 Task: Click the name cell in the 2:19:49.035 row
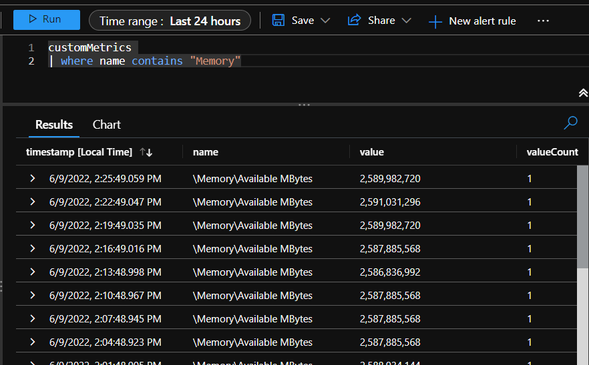point(252,225)
